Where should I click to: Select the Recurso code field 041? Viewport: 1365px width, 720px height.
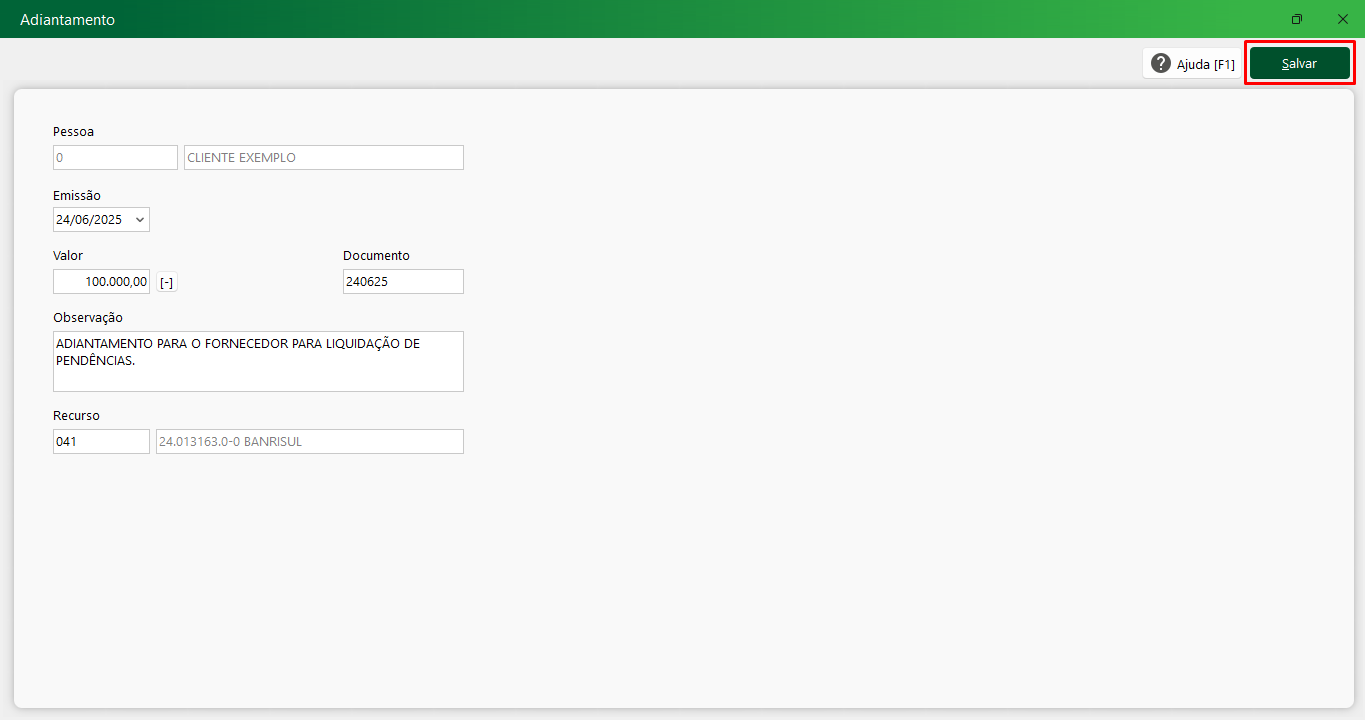click(101, 442)
